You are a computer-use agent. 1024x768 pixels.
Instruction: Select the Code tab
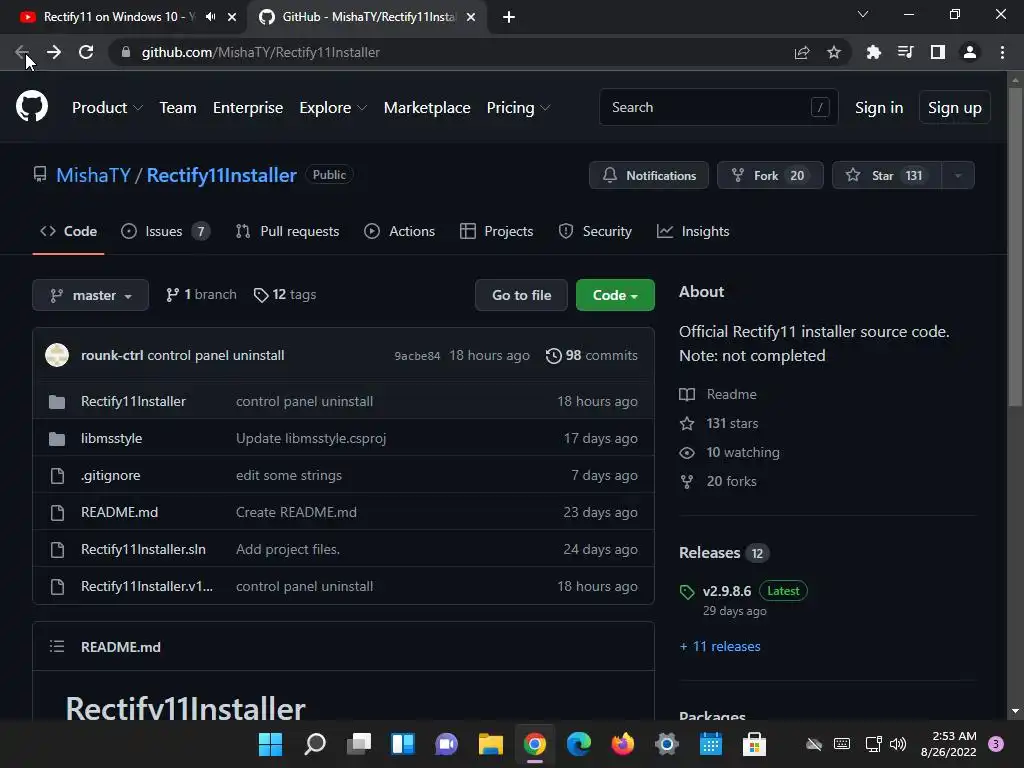pos(69,231)
